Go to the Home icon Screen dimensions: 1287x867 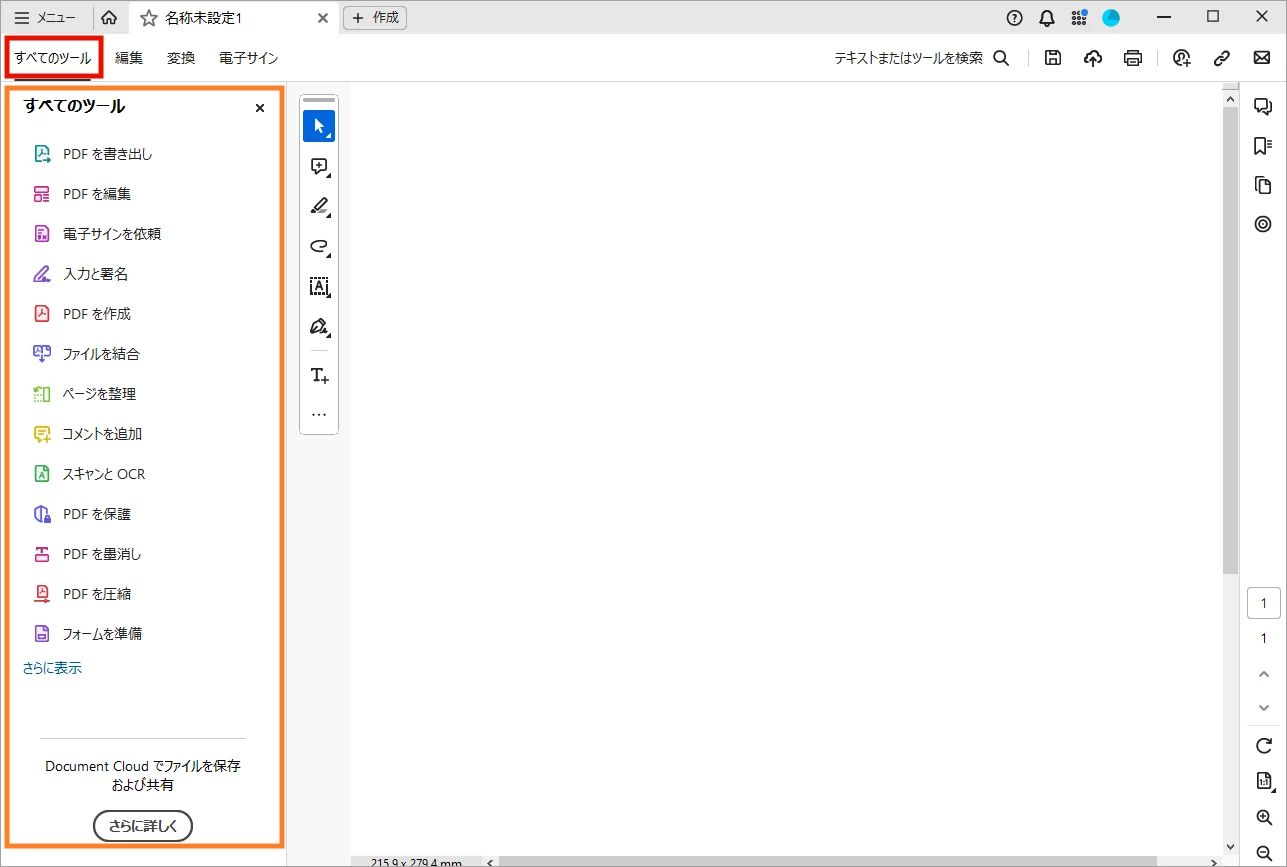point(109,18)
